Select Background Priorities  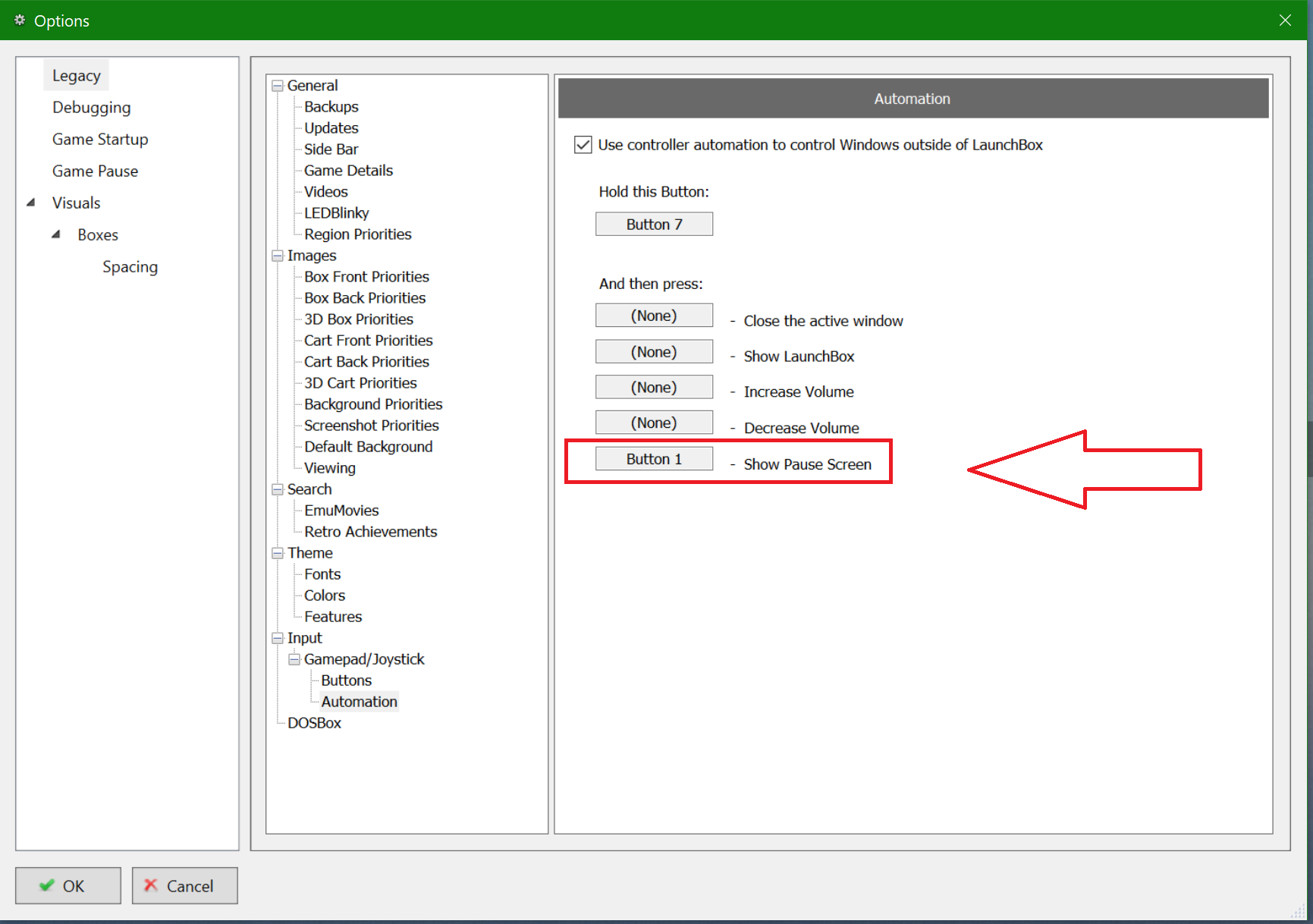coord(373,404)
